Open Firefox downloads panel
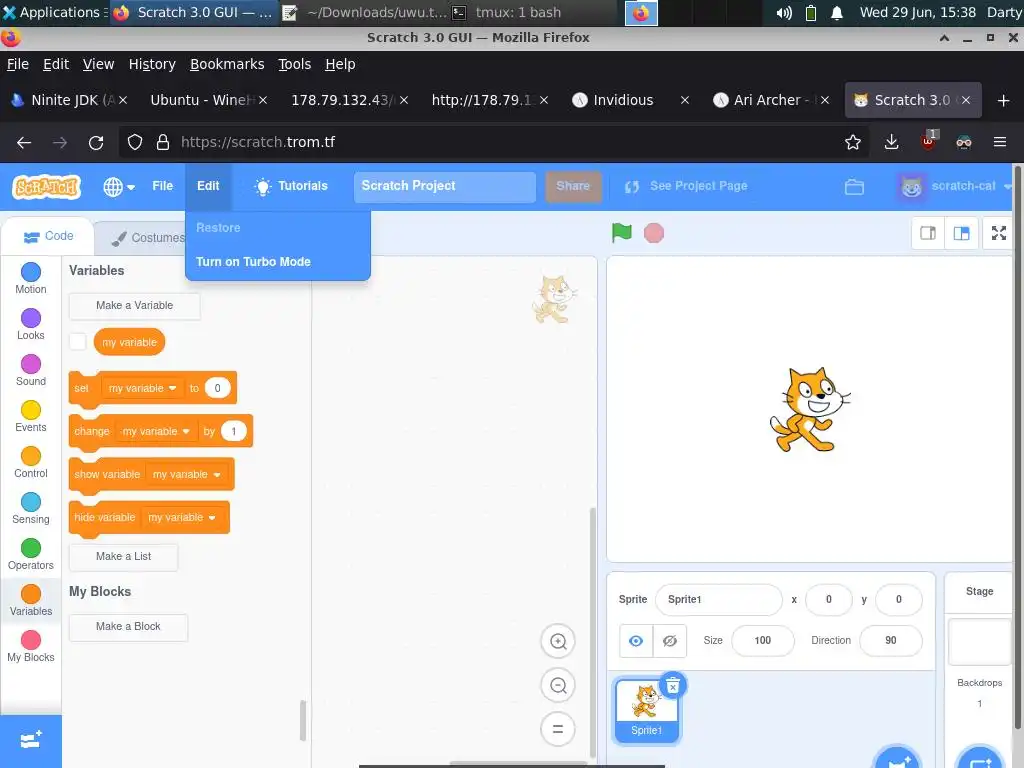The height and width of the screenshot is (768, 1024). pyautogui.click(x=891, y=142)
